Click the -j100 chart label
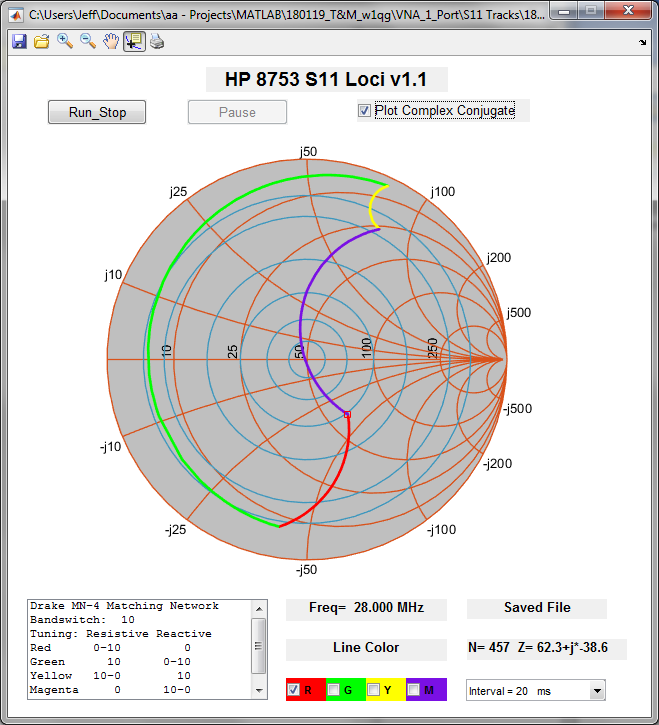 coord(442,530)
